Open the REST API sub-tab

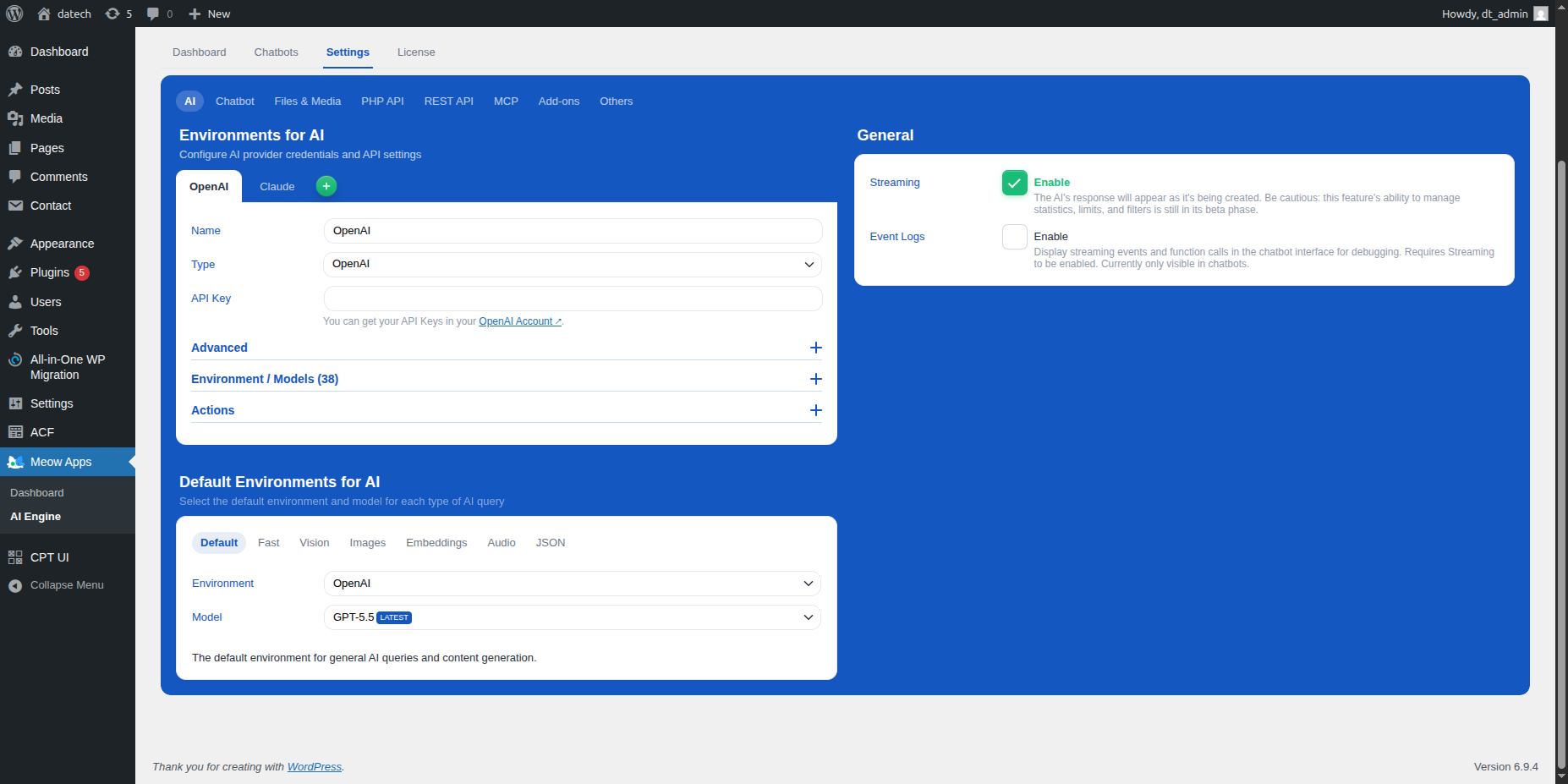(x=449, y=101)
